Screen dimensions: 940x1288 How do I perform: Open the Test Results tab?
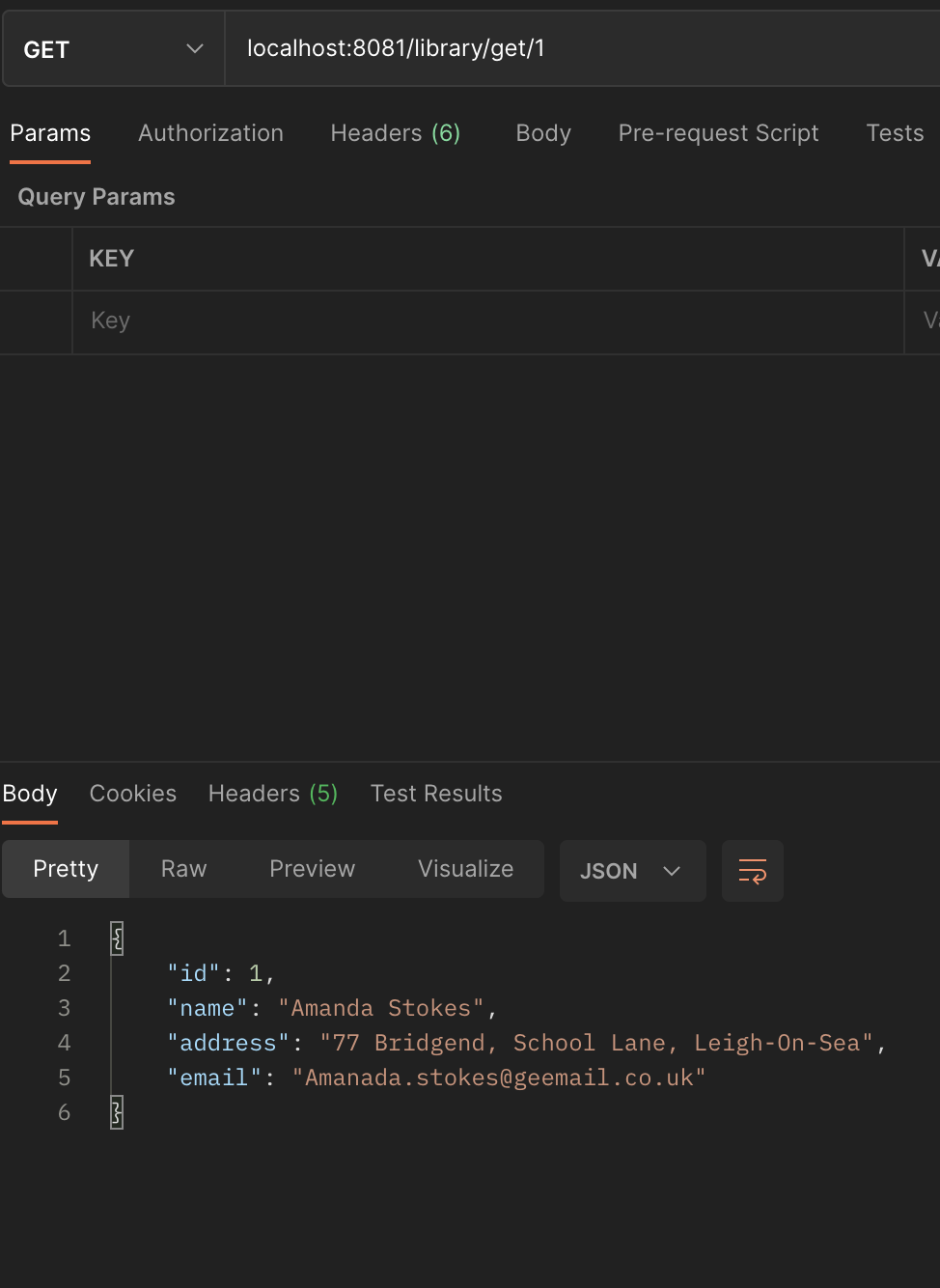[436, 794]
